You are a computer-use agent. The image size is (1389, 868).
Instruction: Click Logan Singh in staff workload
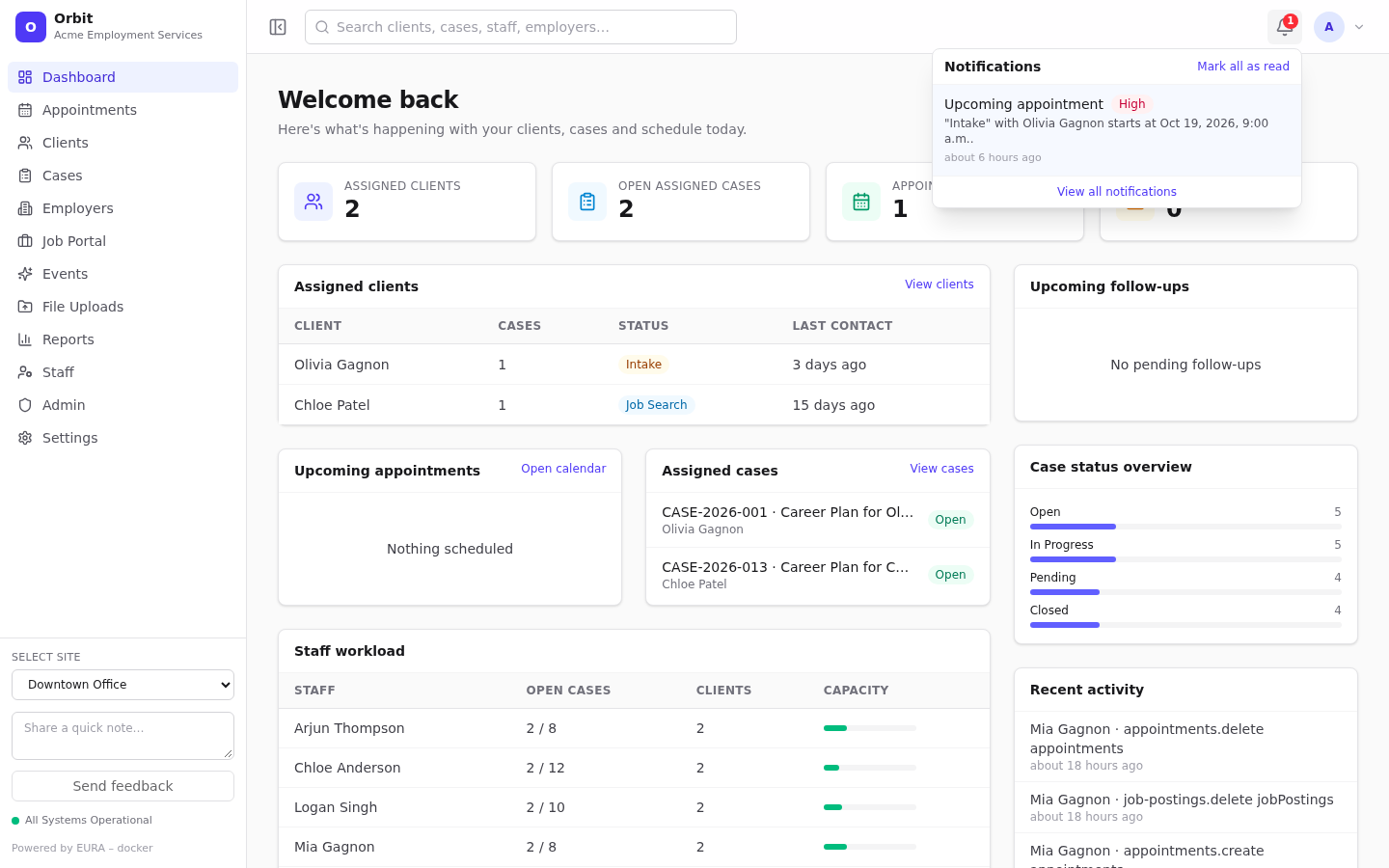click(336, 807)
